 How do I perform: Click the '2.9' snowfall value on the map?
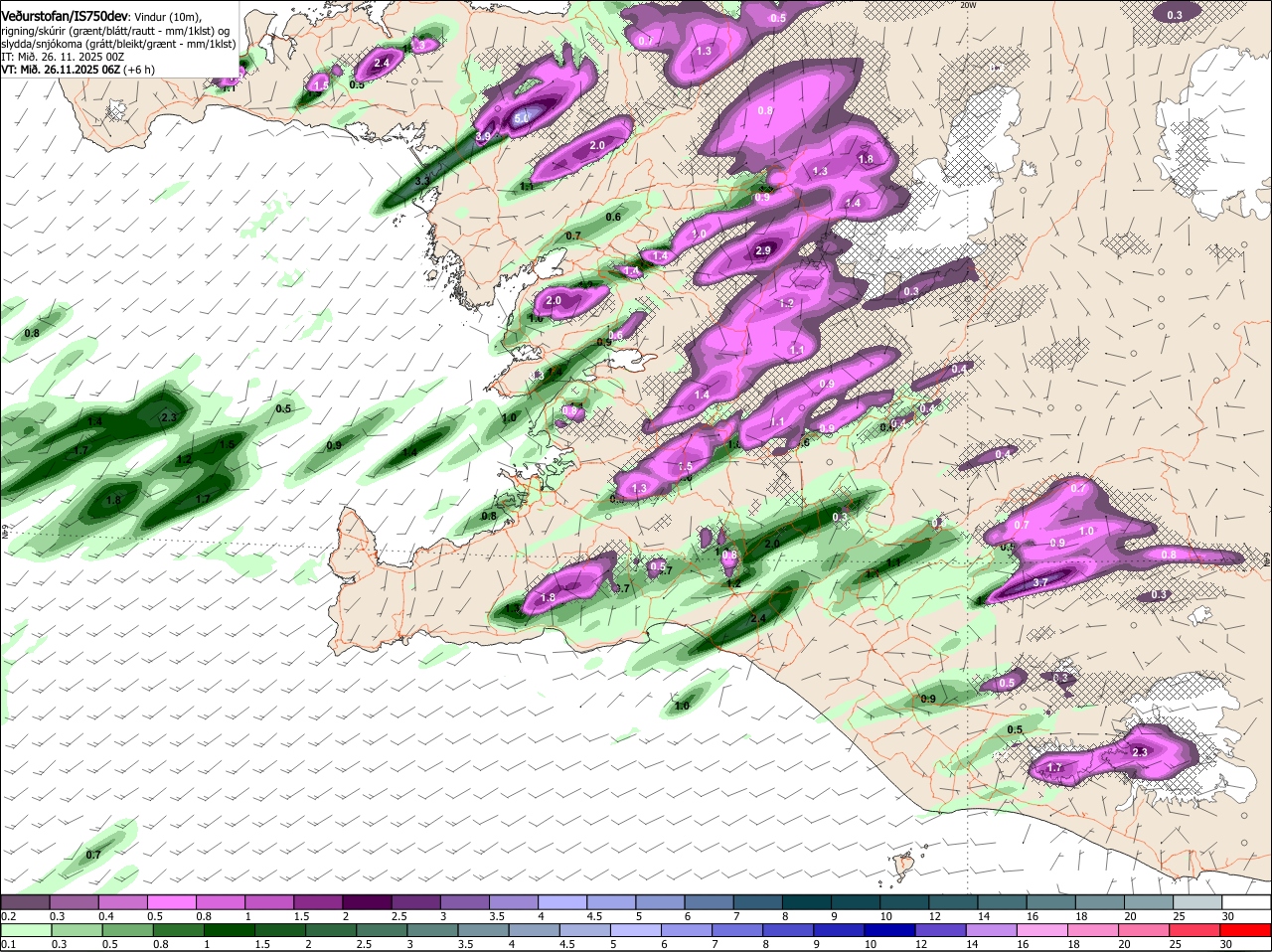click(763, 251)
